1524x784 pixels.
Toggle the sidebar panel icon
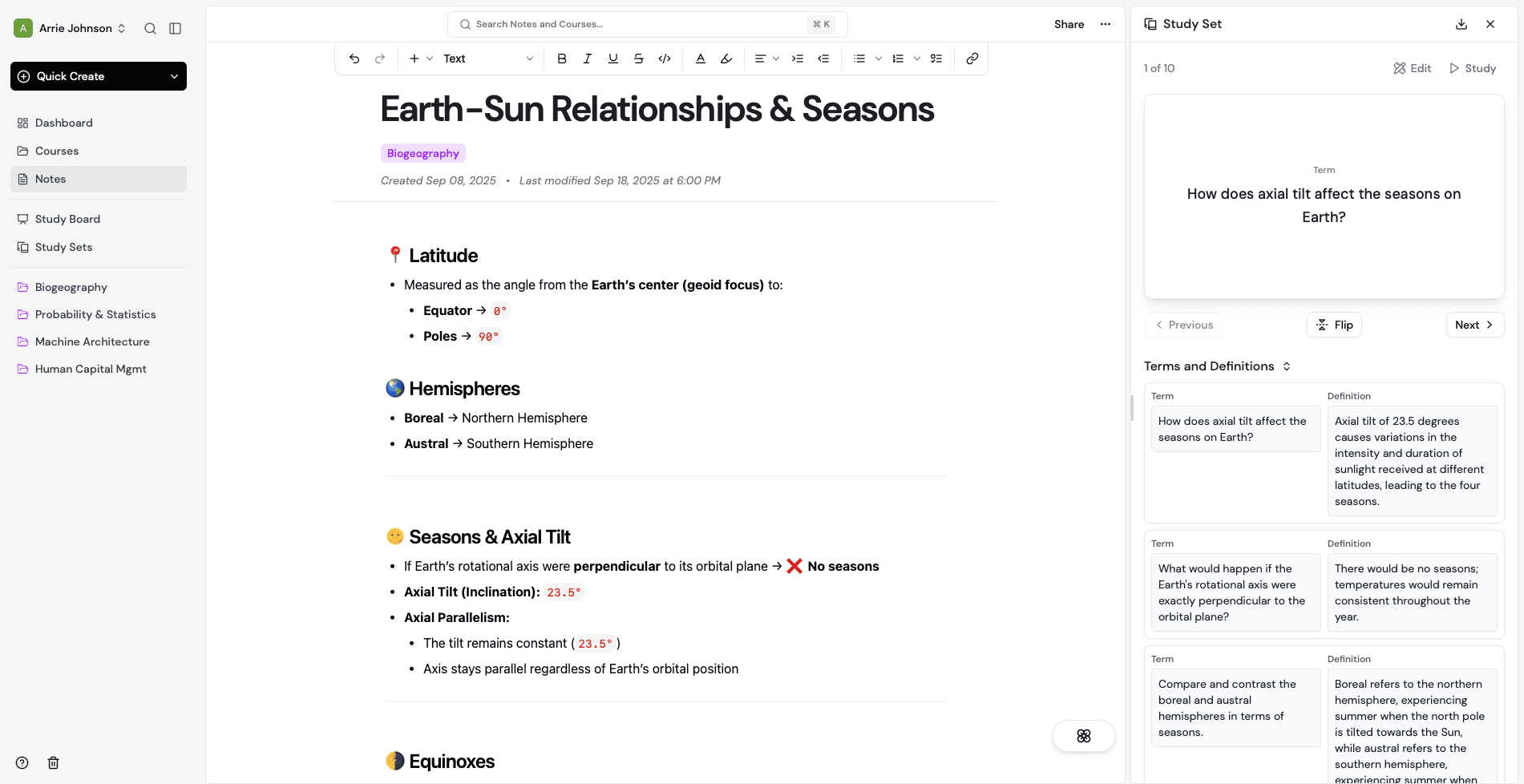coord(176,29)
